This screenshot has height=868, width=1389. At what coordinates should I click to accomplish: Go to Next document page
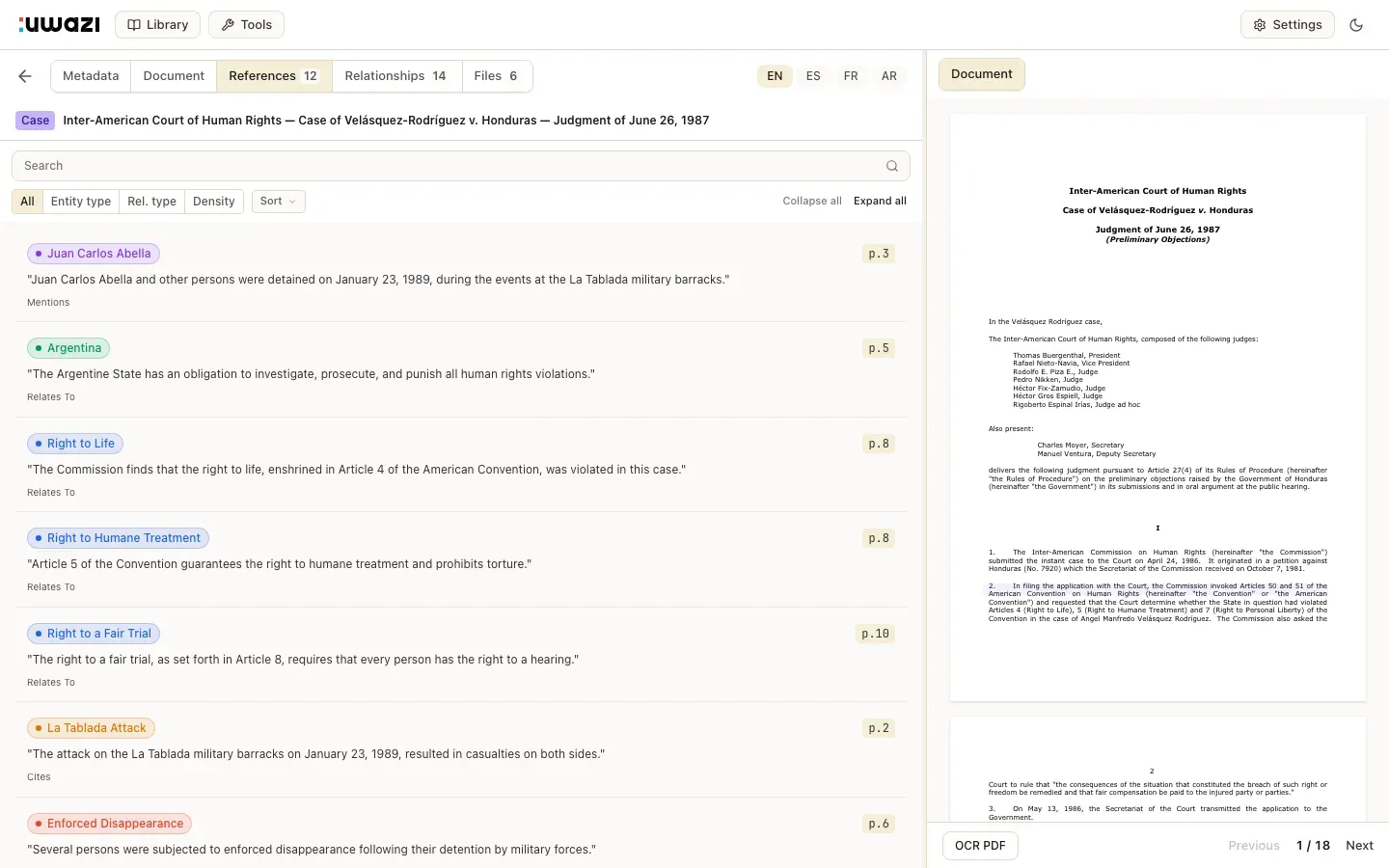[x=1359, y=846]
